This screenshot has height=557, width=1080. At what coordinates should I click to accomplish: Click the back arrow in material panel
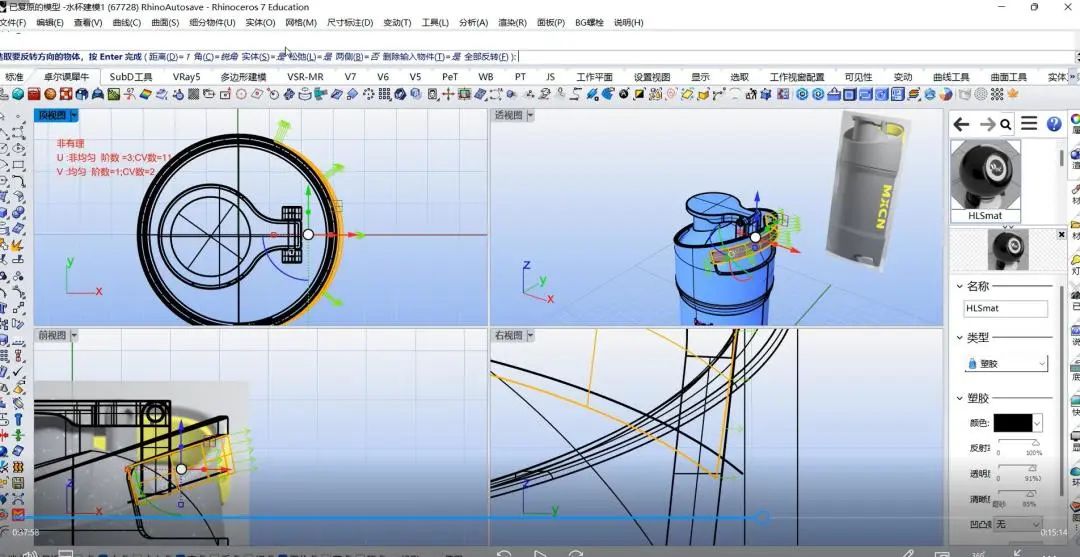961,124
